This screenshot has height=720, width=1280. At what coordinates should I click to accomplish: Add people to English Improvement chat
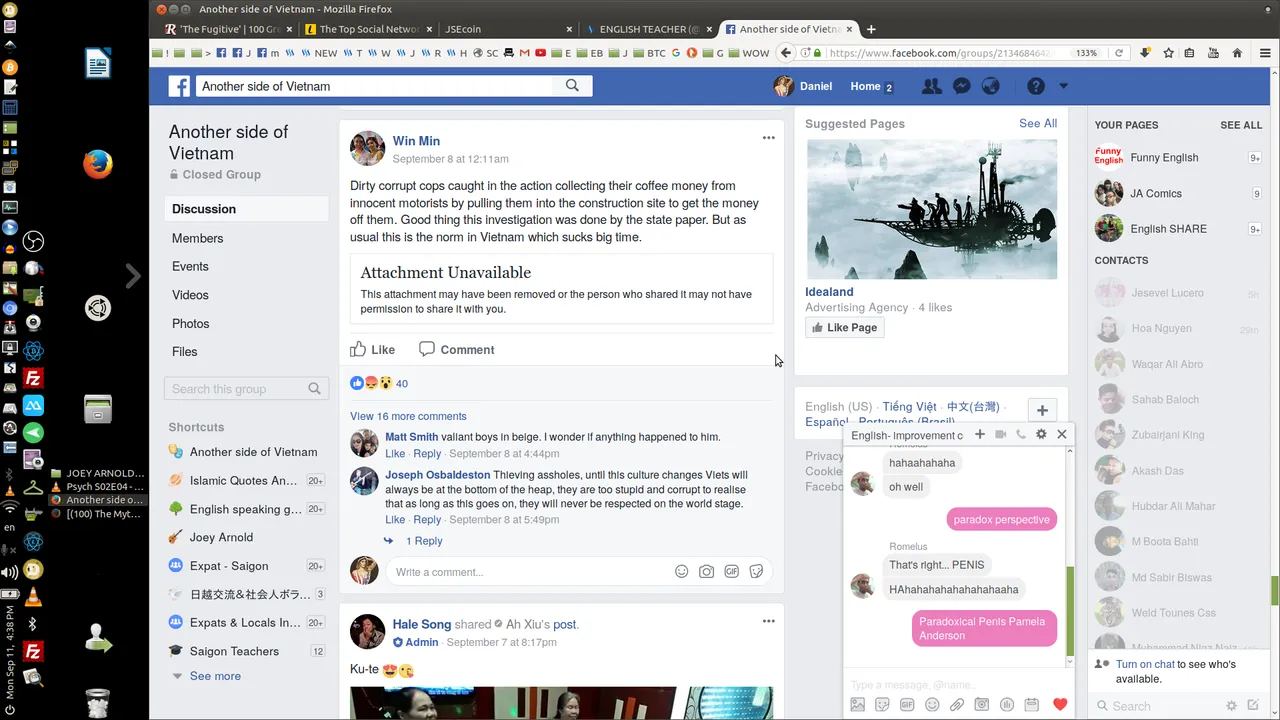(x=980, y=434)
